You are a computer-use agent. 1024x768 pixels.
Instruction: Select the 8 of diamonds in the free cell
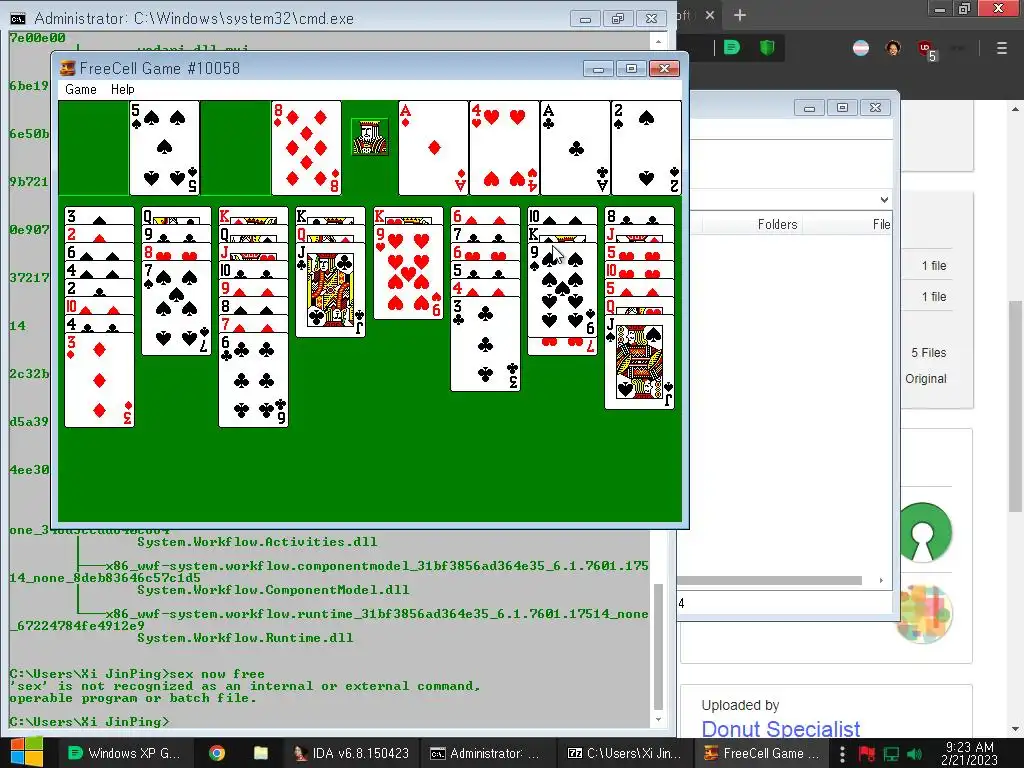(x=306, y=148)
